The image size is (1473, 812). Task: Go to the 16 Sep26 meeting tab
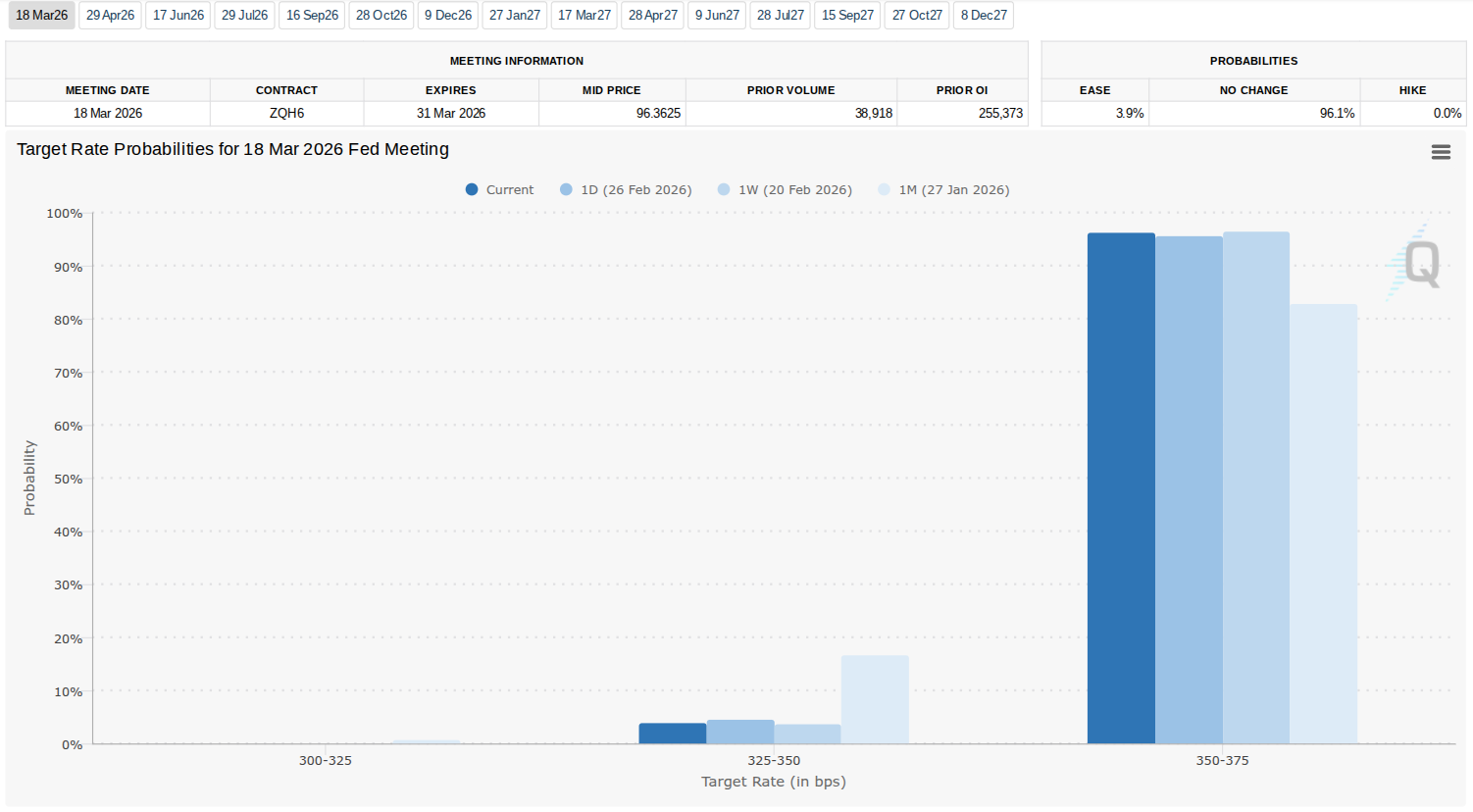point(312,16)
